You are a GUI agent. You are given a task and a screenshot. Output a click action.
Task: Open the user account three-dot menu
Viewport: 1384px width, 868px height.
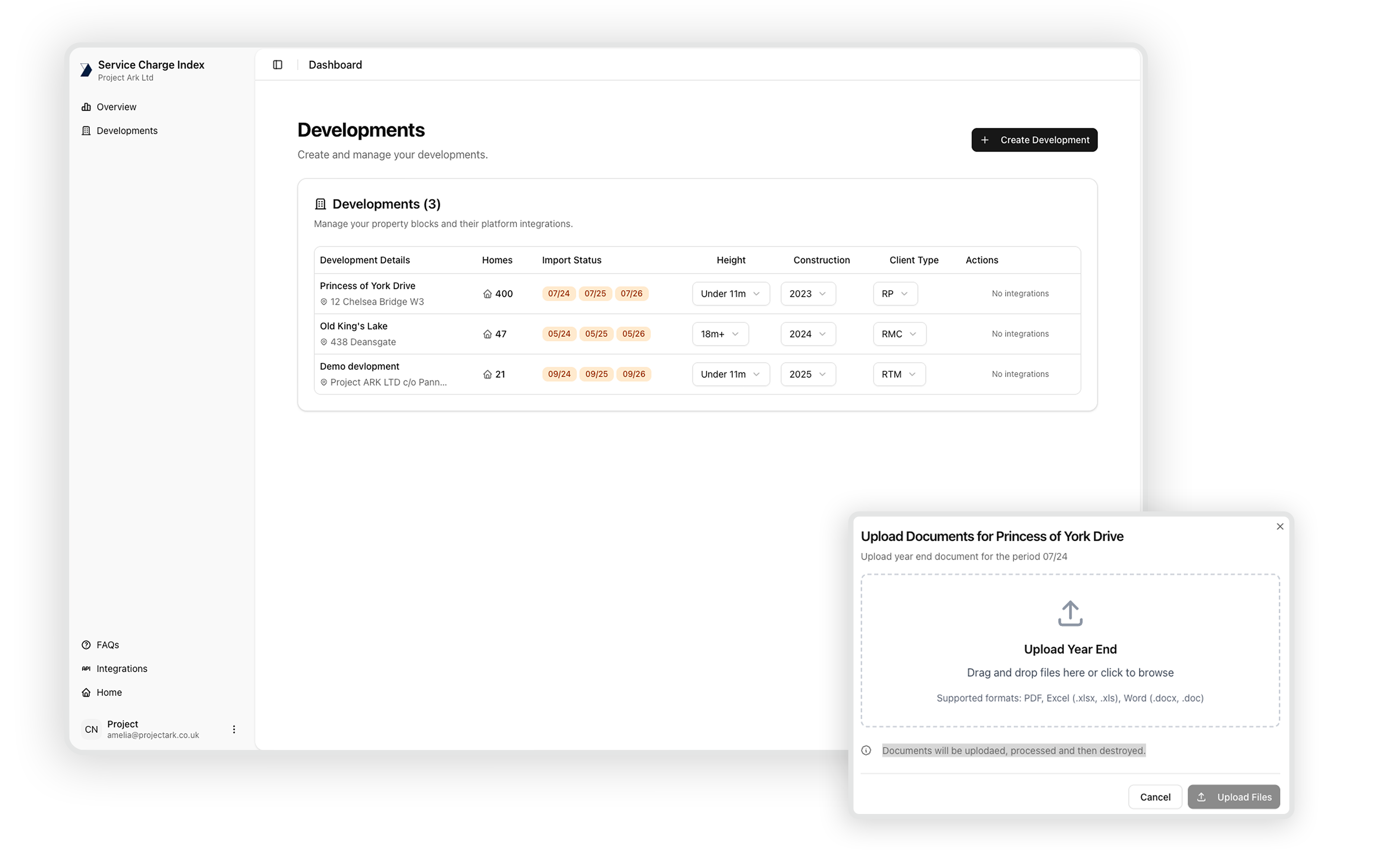[233, 729]
